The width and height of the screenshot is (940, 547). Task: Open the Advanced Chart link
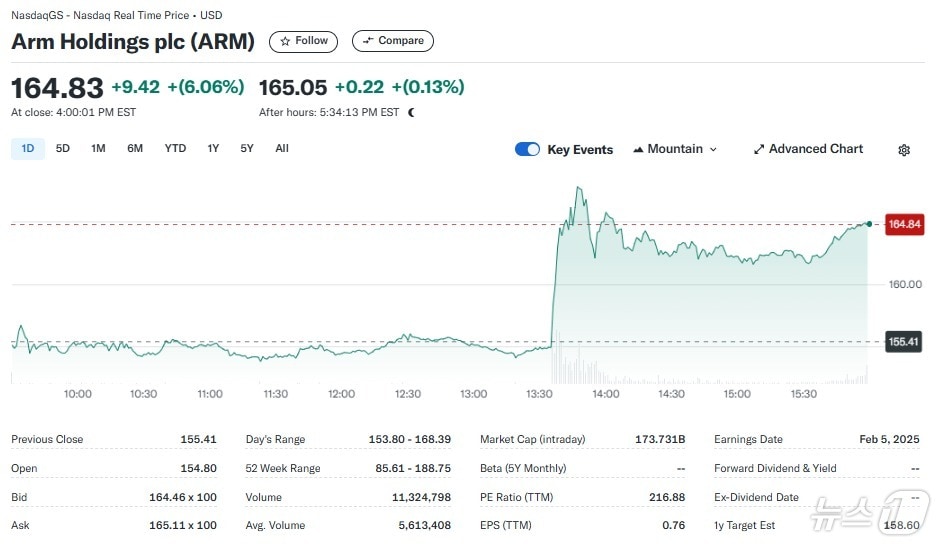click(808, 149)
